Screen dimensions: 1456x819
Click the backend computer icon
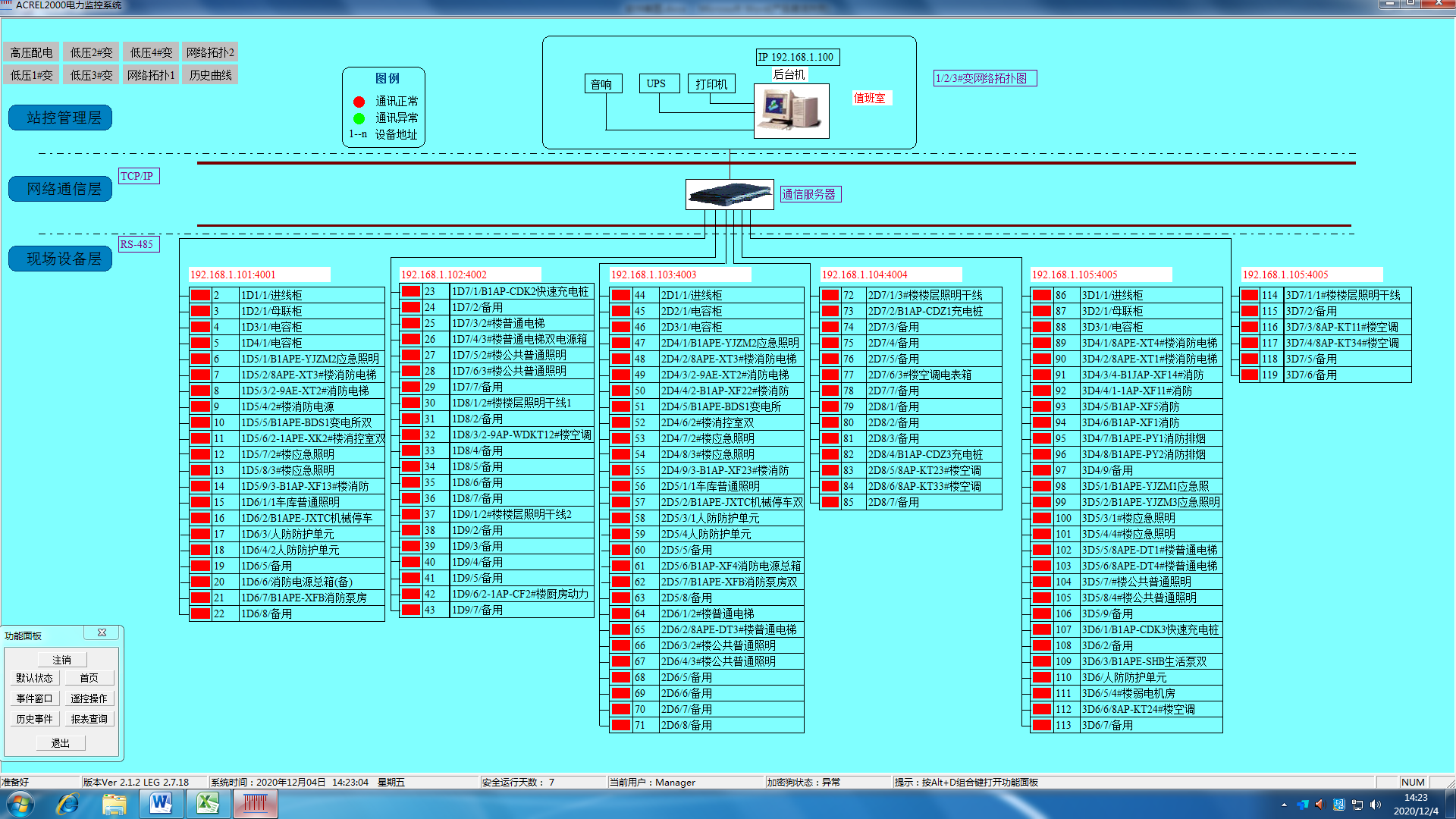[x=791, y=111]
